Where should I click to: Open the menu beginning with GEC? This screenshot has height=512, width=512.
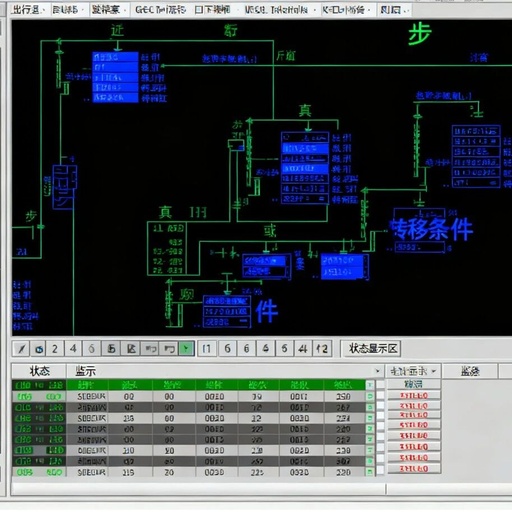click(160, 10)
